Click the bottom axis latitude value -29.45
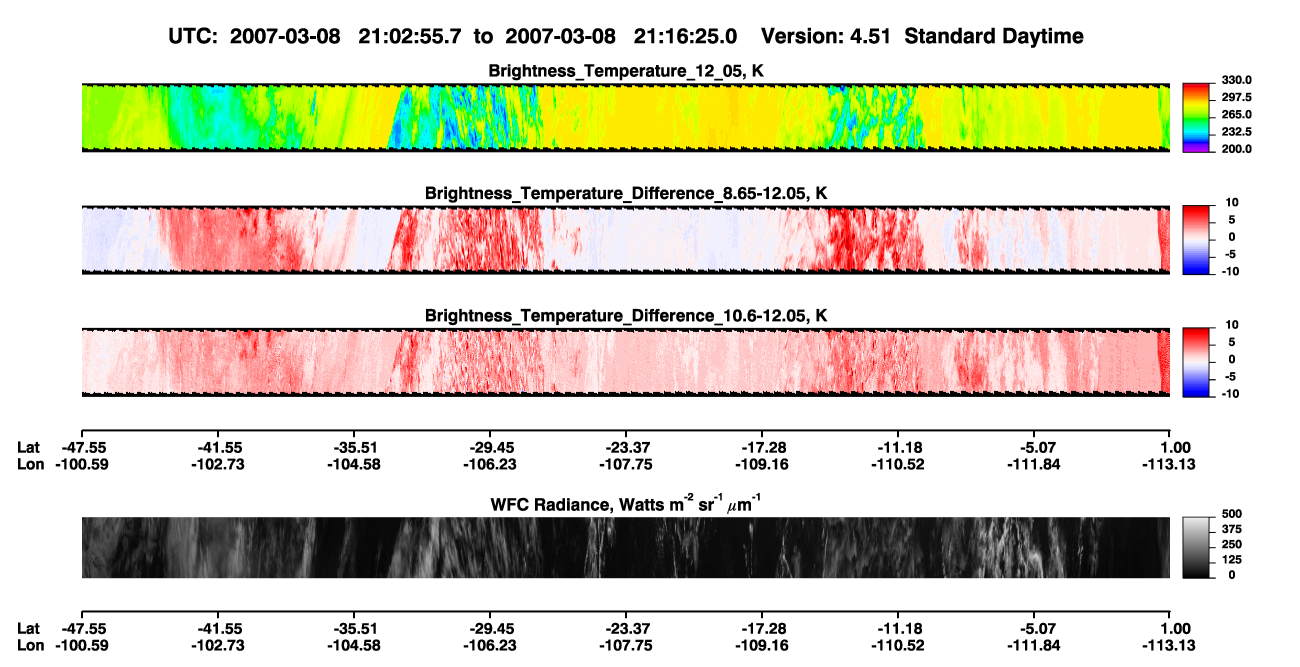This screenshot has height=667, width=1300. [x=492, y=628]
